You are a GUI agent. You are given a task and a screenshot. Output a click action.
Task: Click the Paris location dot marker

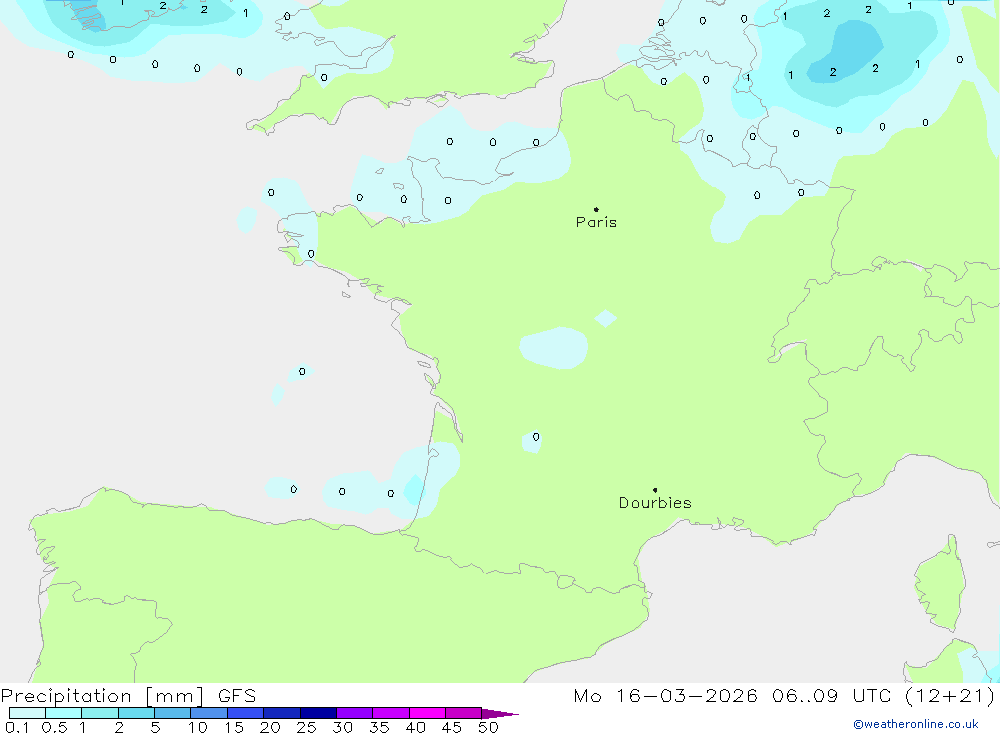596,209
